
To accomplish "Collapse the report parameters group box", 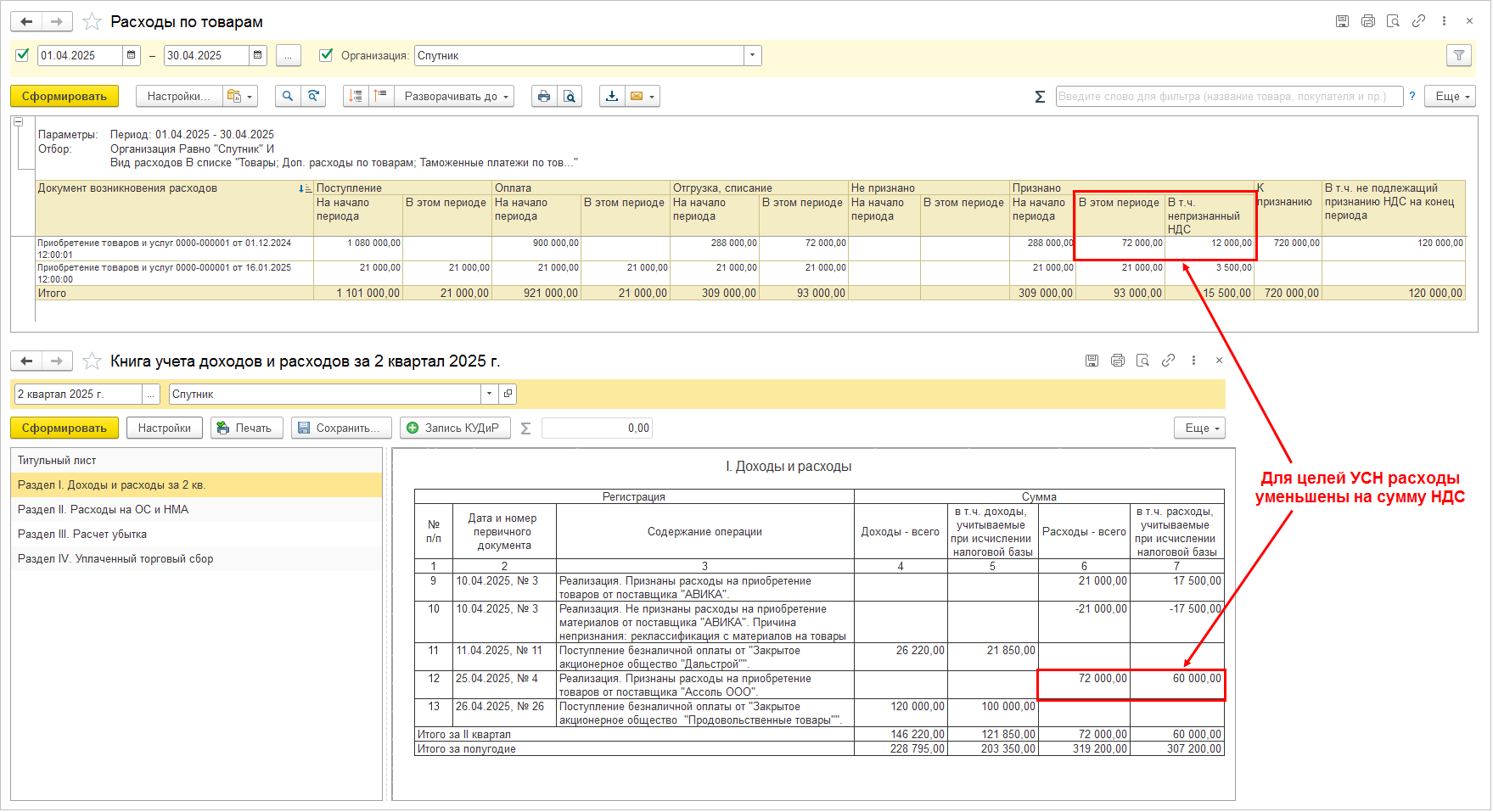I will click(18, 122).
